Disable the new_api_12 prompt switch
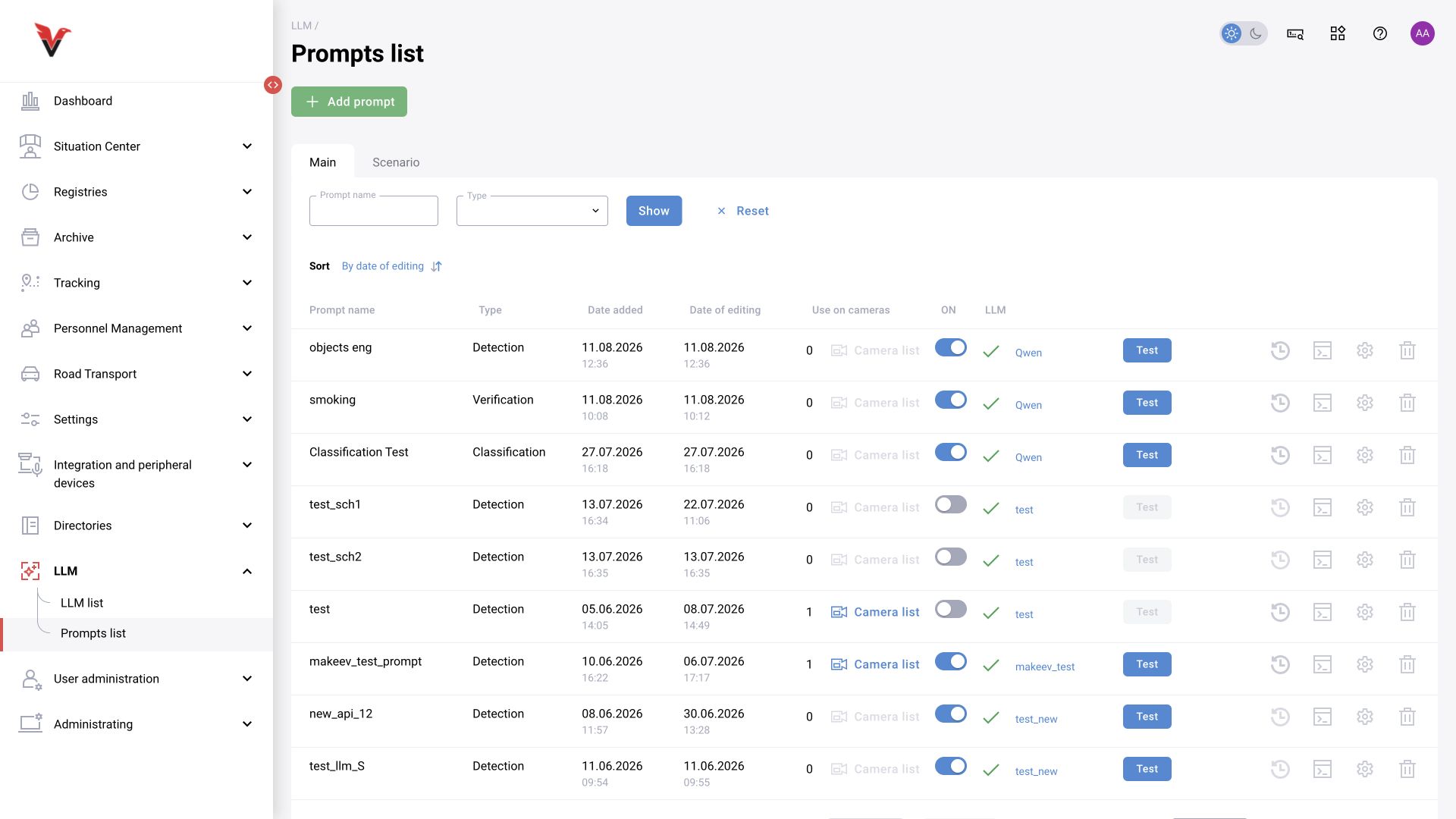This screenshot has height=819, width=1456. [x=951, y=714]
